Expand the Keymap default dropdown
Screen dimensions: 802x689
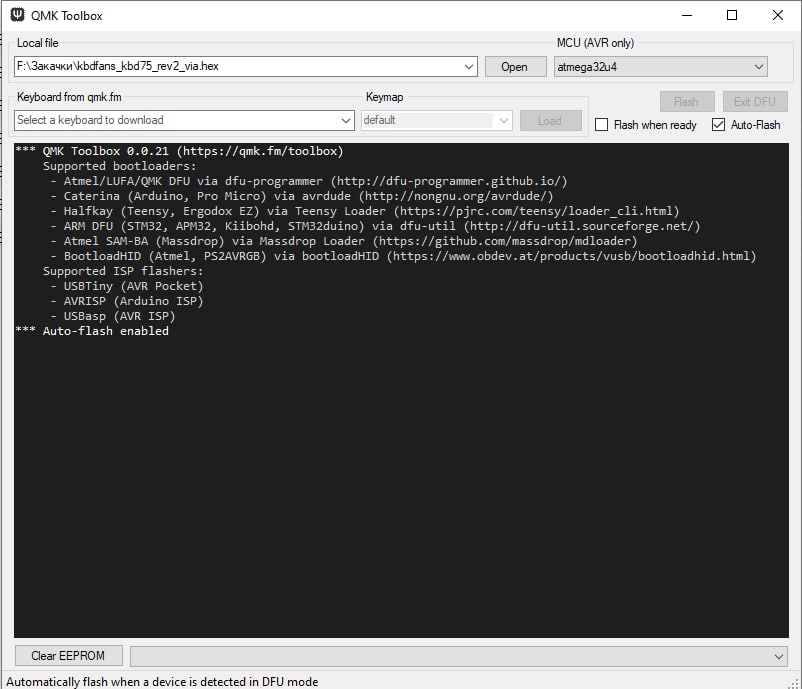point(504,121)
